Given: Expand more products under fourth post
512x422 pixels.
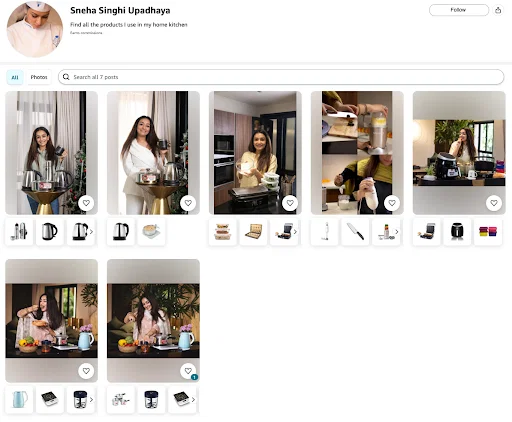Looking at the screenshot, I should click(x=397, y=232).
